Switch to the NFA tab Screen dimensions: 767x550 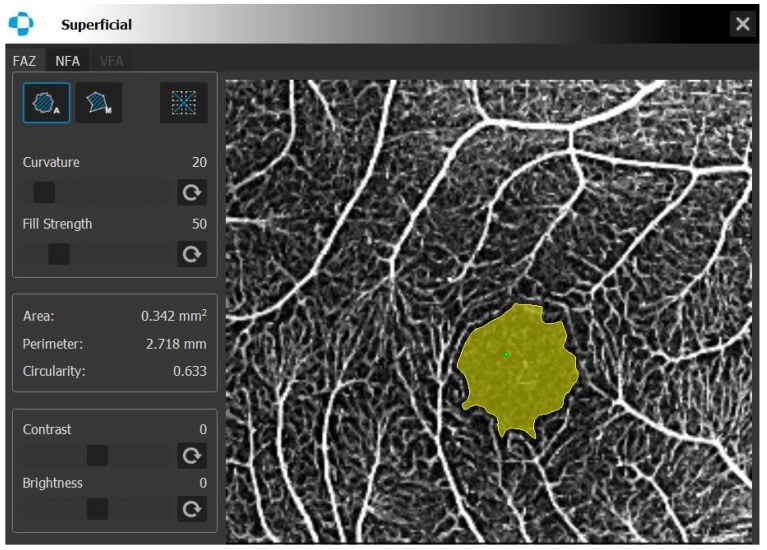(68, 61)
